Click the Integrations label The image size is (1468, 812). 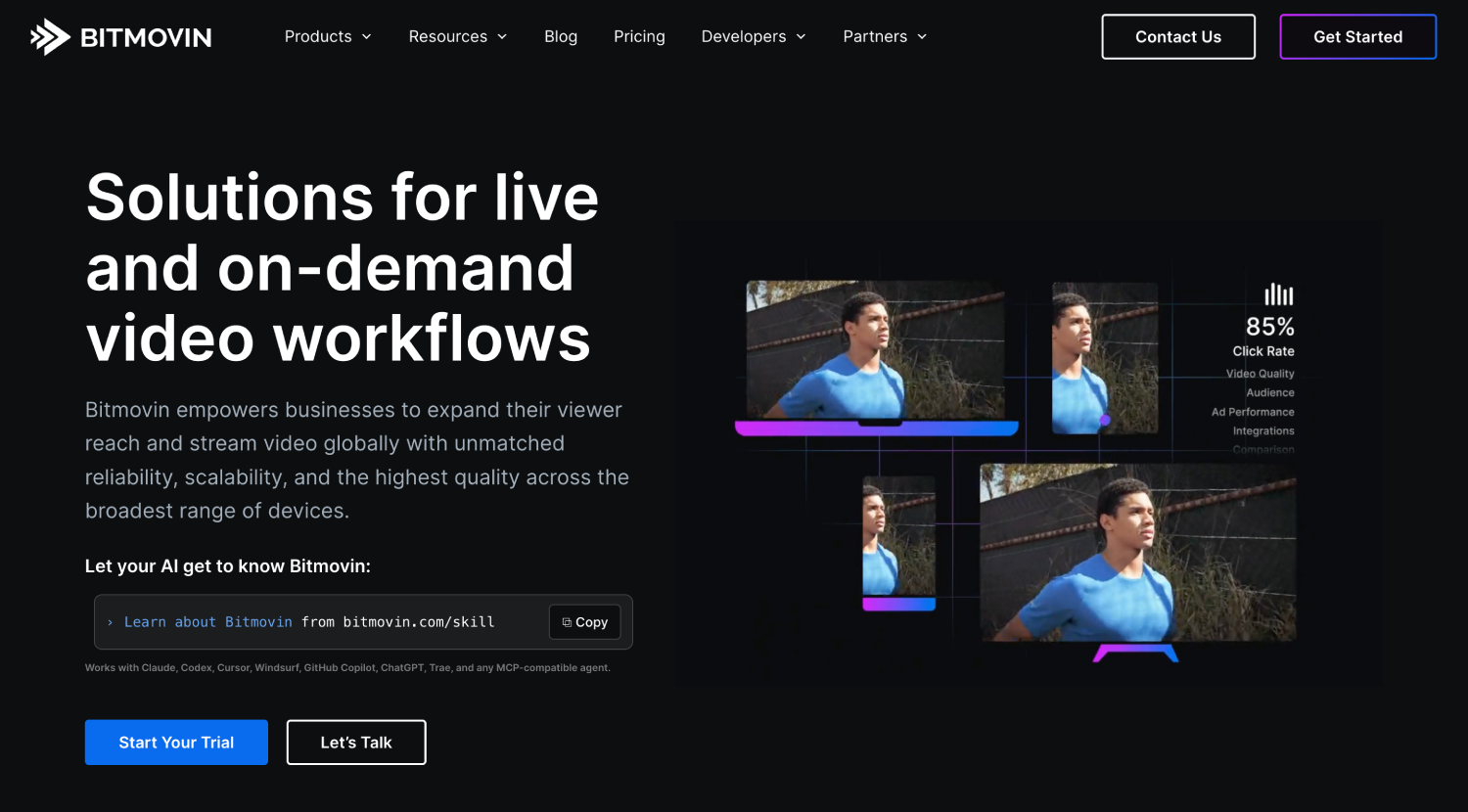[x=1263, y=430]
